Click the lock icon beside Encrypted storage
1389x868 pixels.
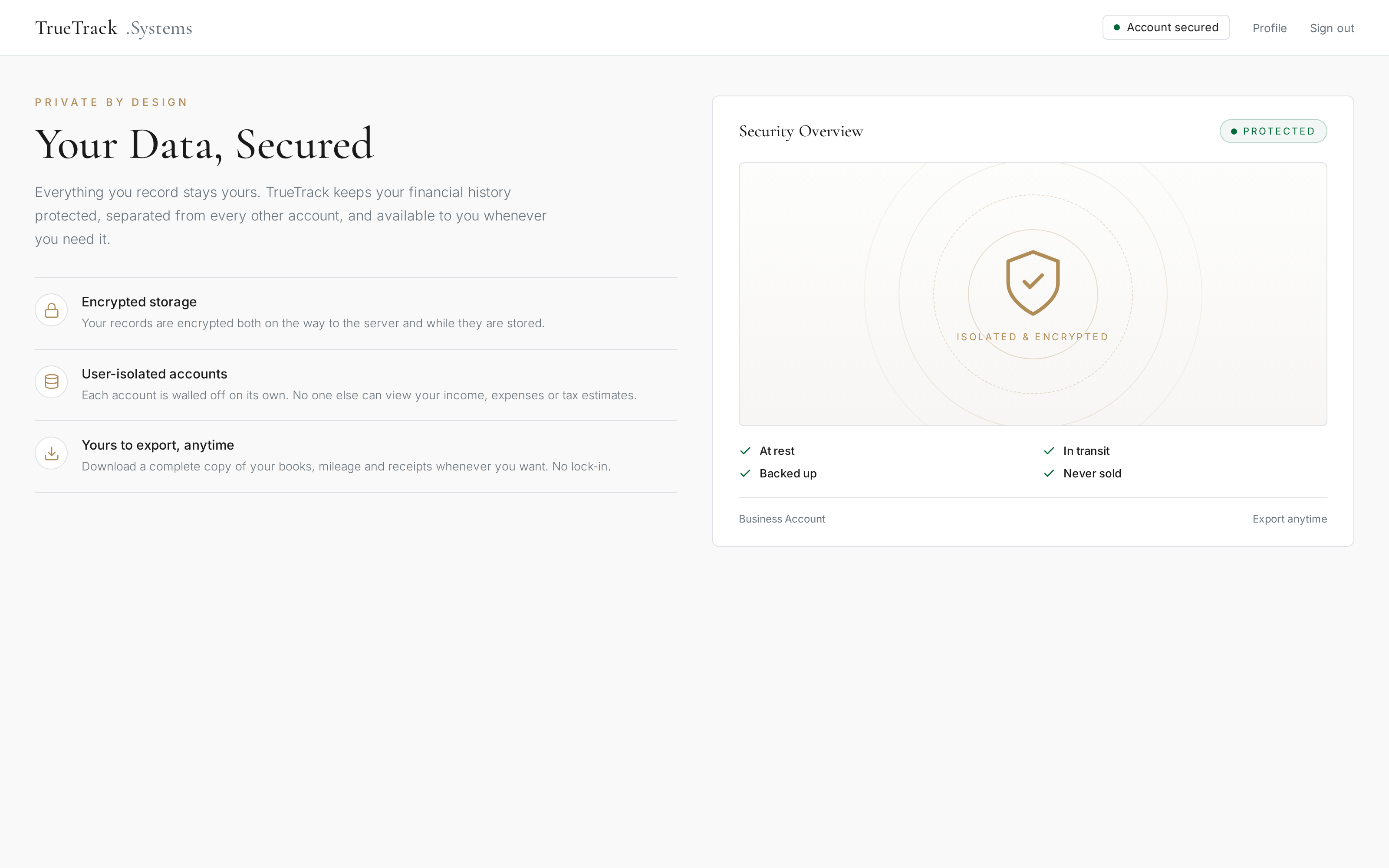52,310
